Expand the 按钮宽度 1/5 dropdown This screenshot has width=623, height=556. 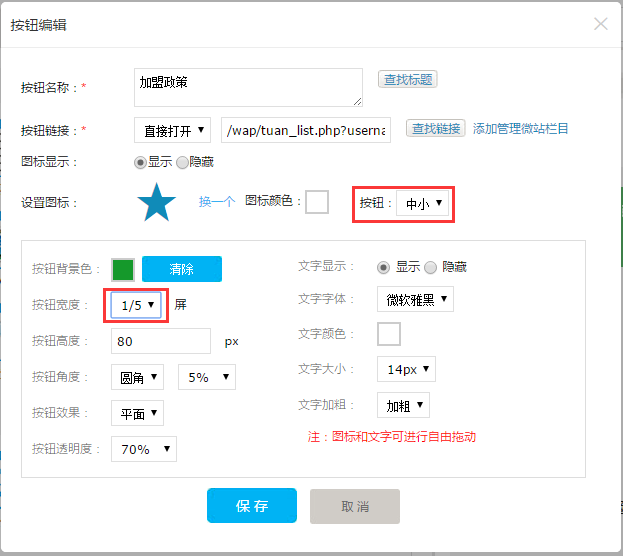click(x=136, y=305)
